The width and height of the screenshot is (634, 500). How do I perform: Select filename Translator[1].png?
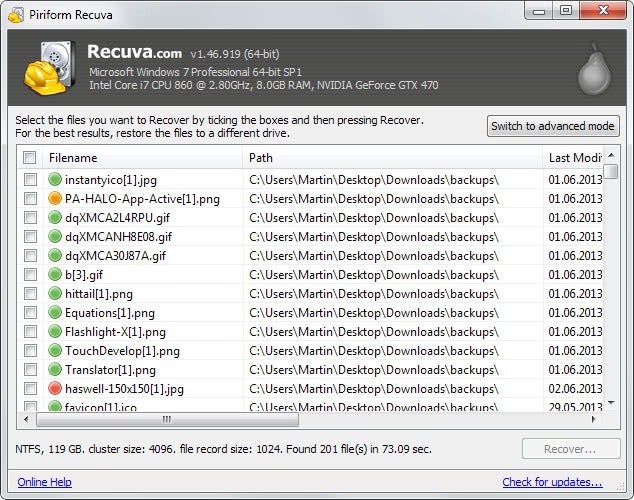pos(110,369)
